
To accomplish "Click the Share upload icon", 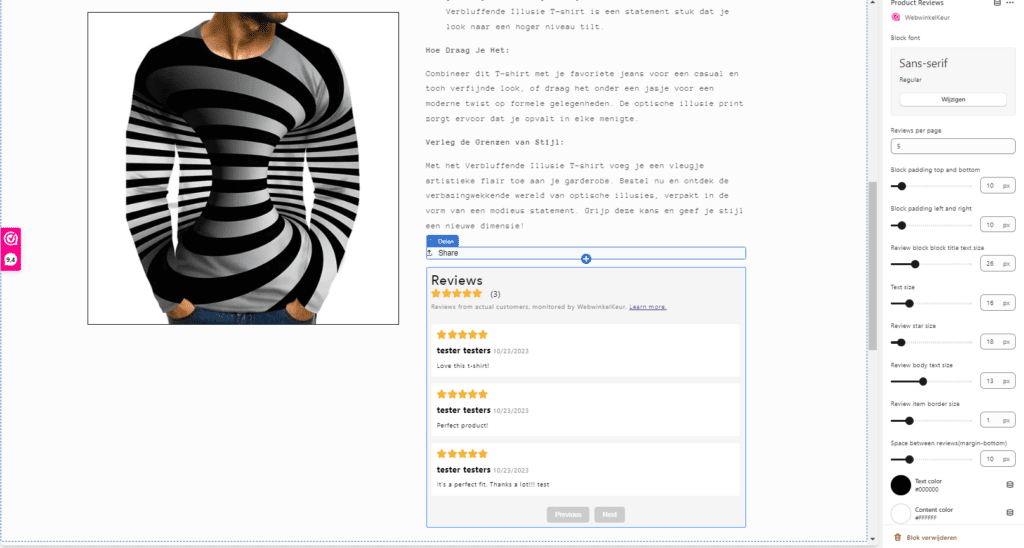I will pos(431,253).
